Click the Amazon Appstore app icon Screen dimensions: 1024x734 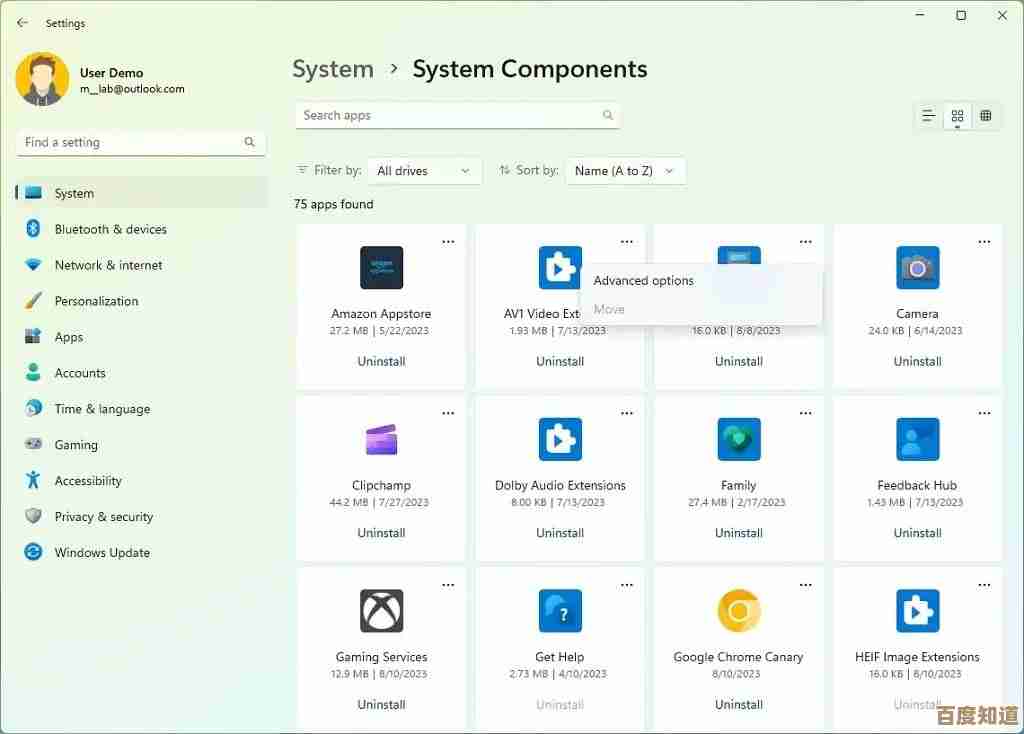(381, 268)
